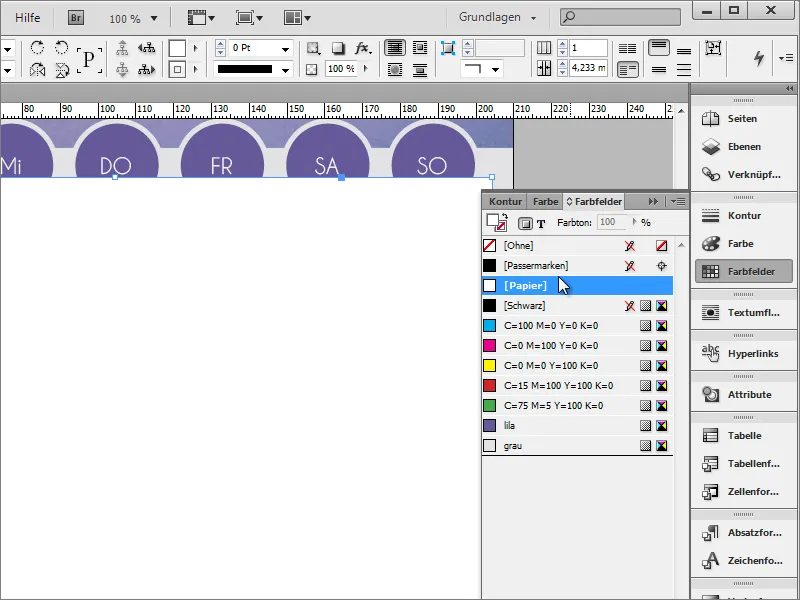Open the Zeichenformate panel
800x600 pixels.
(x=743, y=560)
